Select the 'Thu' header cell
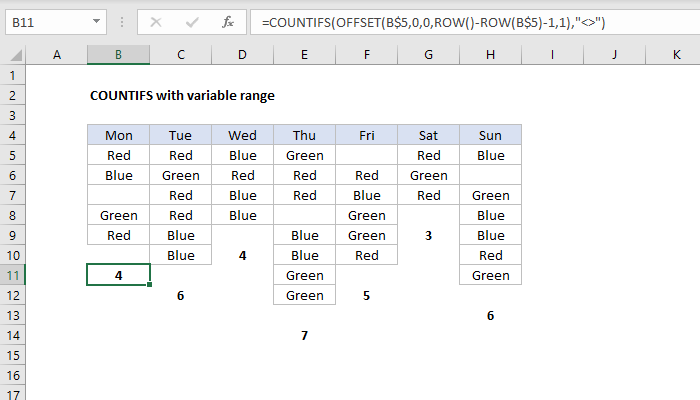700x400 pixels. [x=304, y=135]
